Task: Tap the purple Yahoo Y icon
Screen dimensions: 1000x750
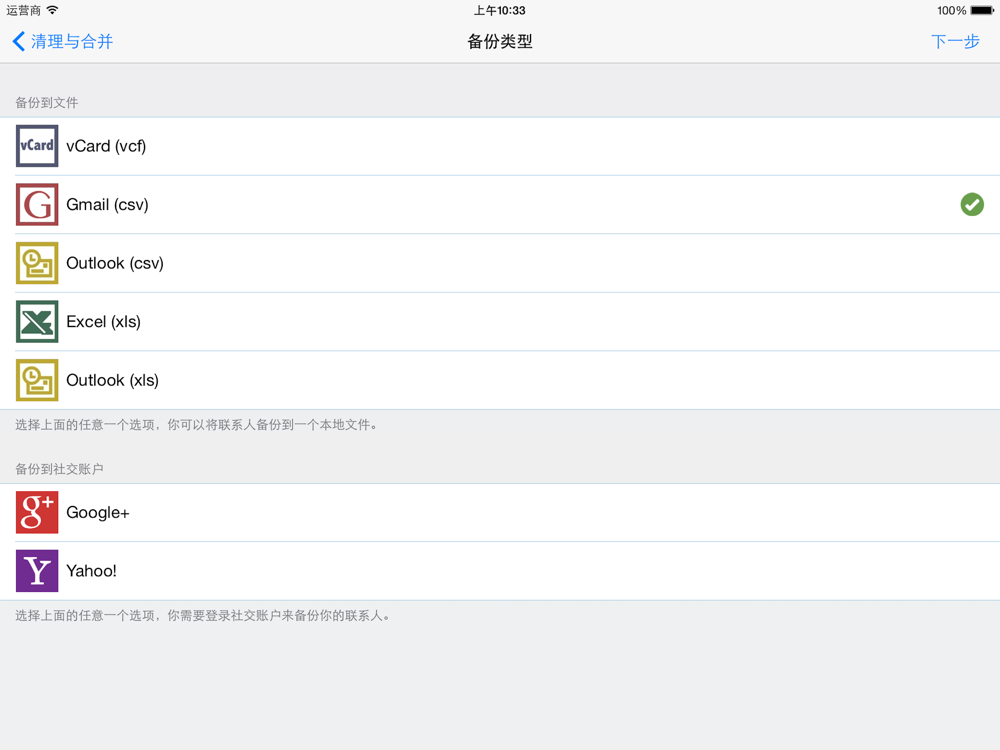Action: (37, 571)
